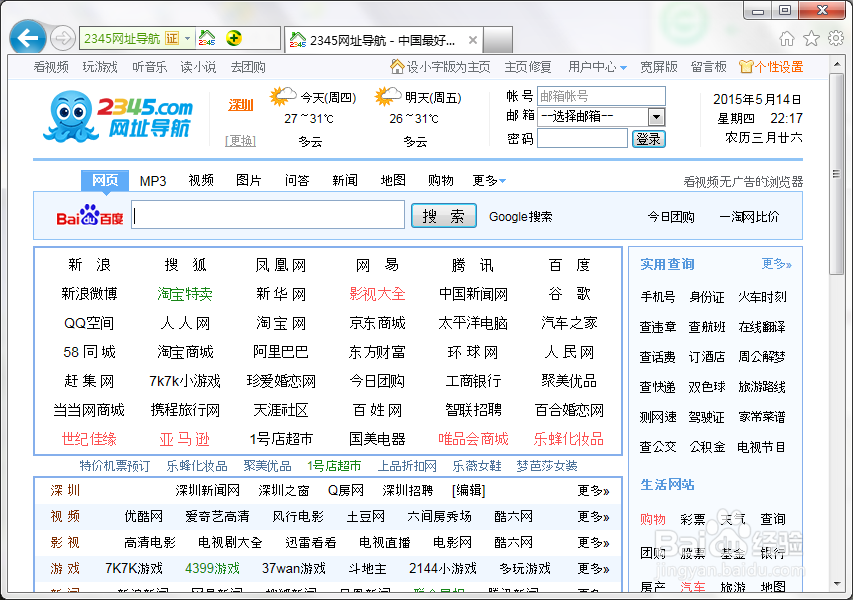
Task: Open the browser home icon
Action: [787, 38]
